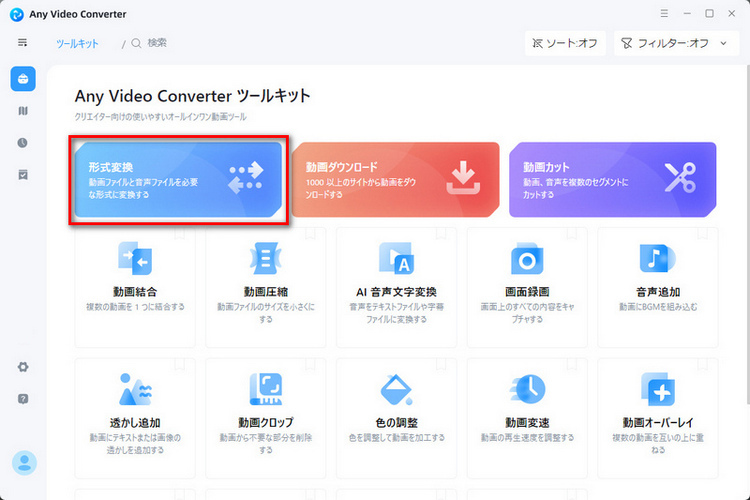Image resolution: width=750 pixels, height=500 pixels.
Task: Click the search magnifier icon
Action: tap(136, 44)
